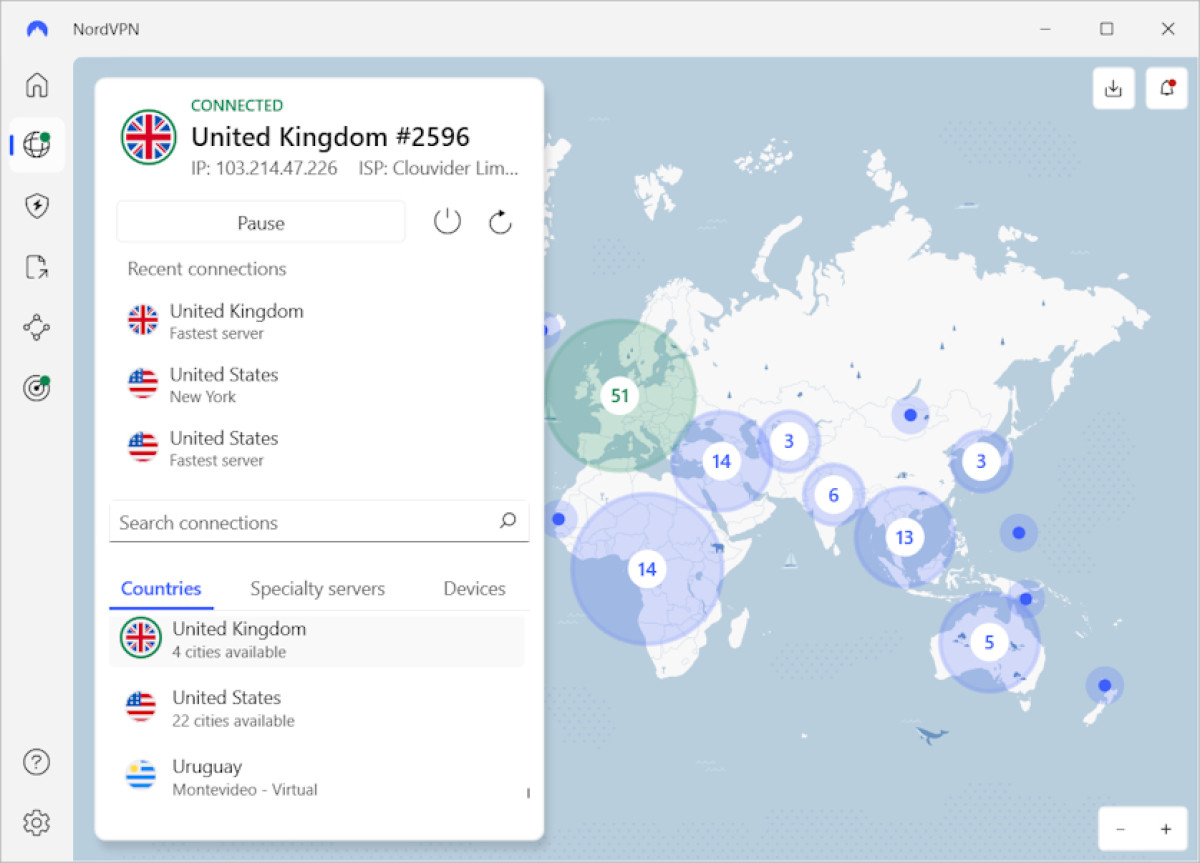Image resolution: width=1200 pixels, height=863 pixels.
Task: Open Settings gear icon
Action: click(x=37, y=823)
